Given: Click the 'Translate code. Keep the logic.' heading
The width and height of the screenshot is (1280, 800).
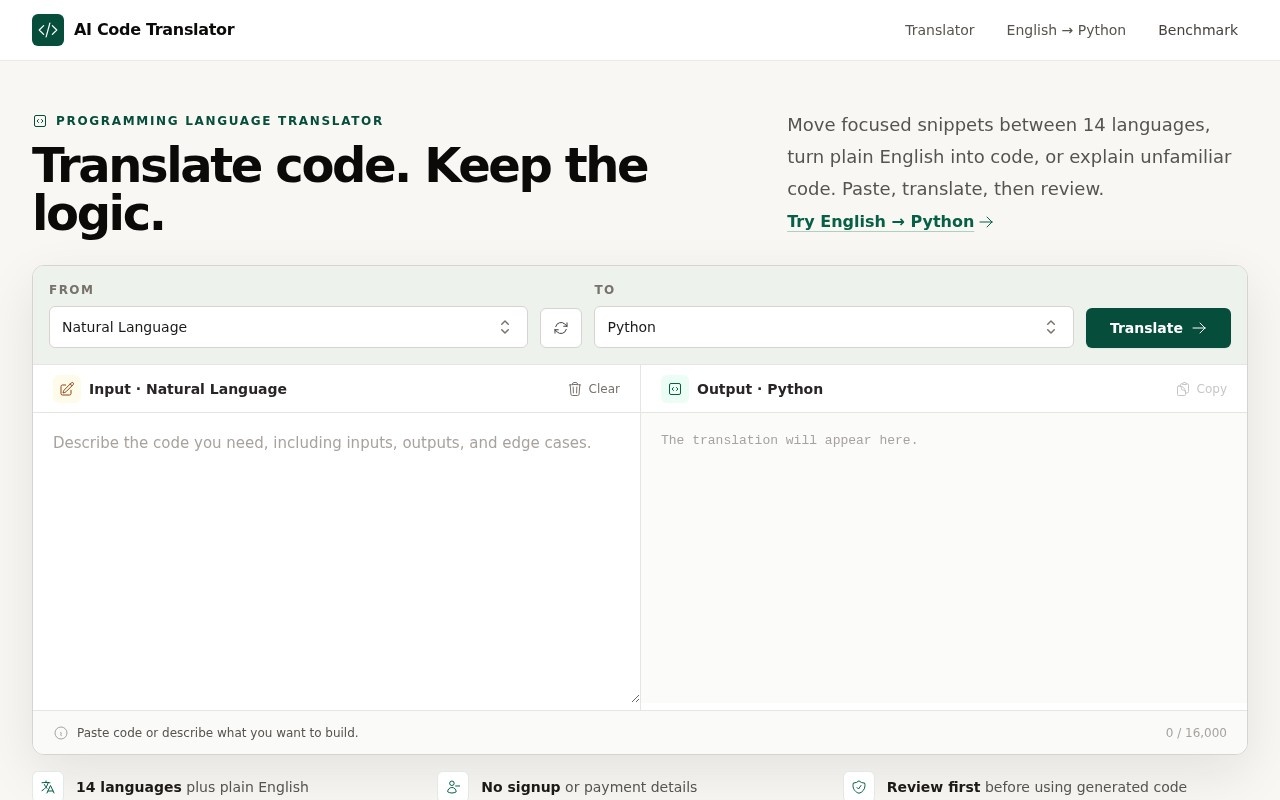Looking at the screenshot, I should coord(340,190).
